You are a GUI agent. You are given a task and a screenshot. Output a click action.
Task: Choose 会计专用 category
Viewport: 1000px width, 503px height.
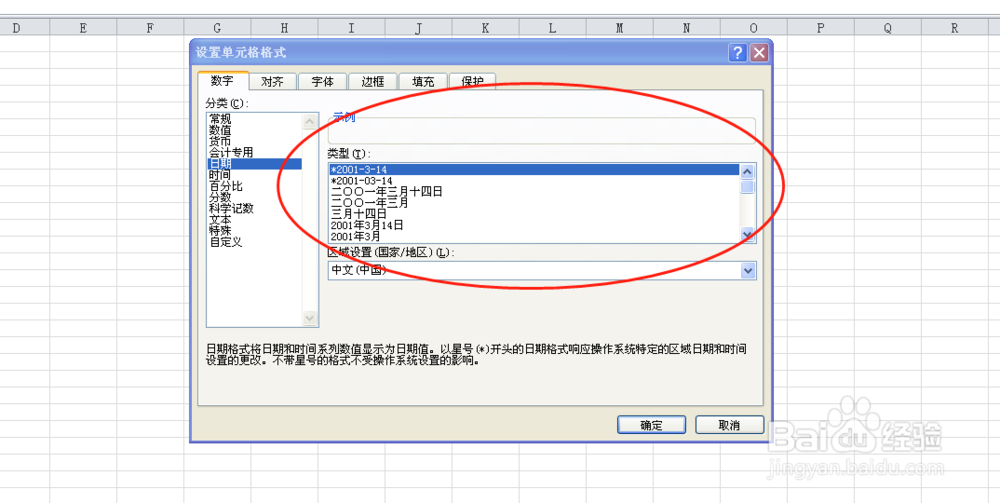(254, 152)
